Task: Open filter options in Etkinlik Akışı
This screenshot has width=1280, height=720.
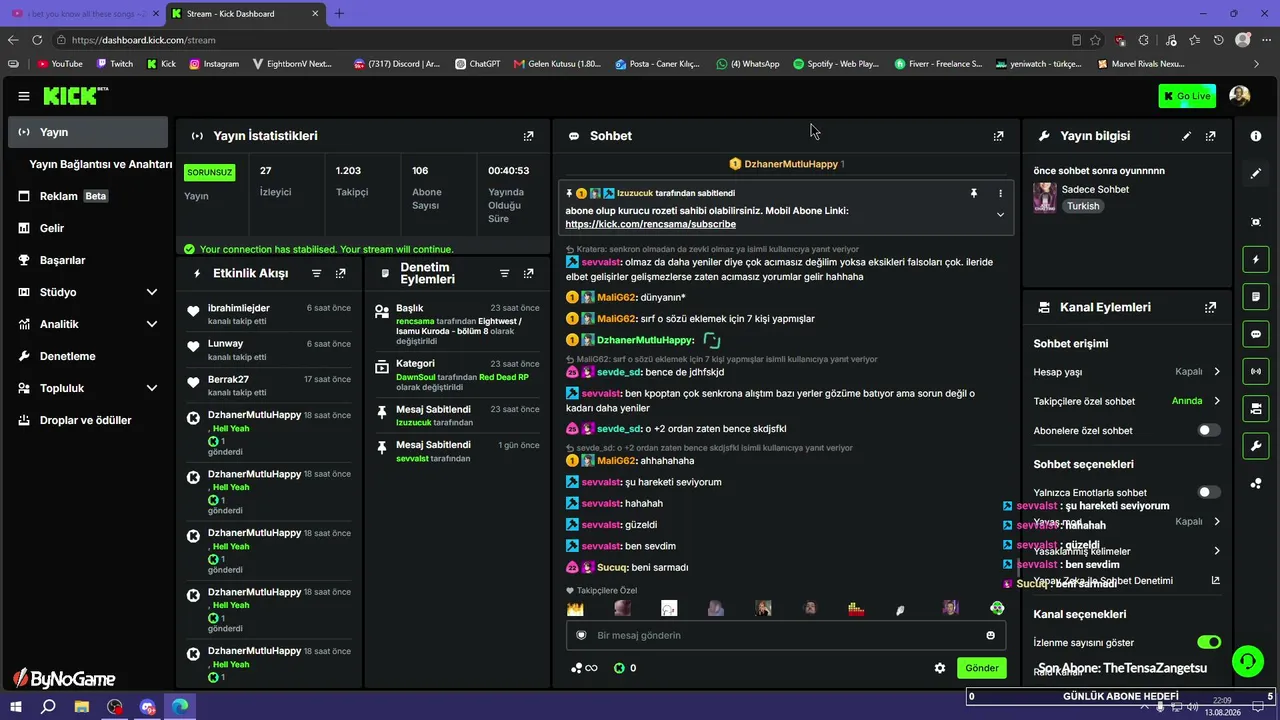Action: tap(317, 273)
